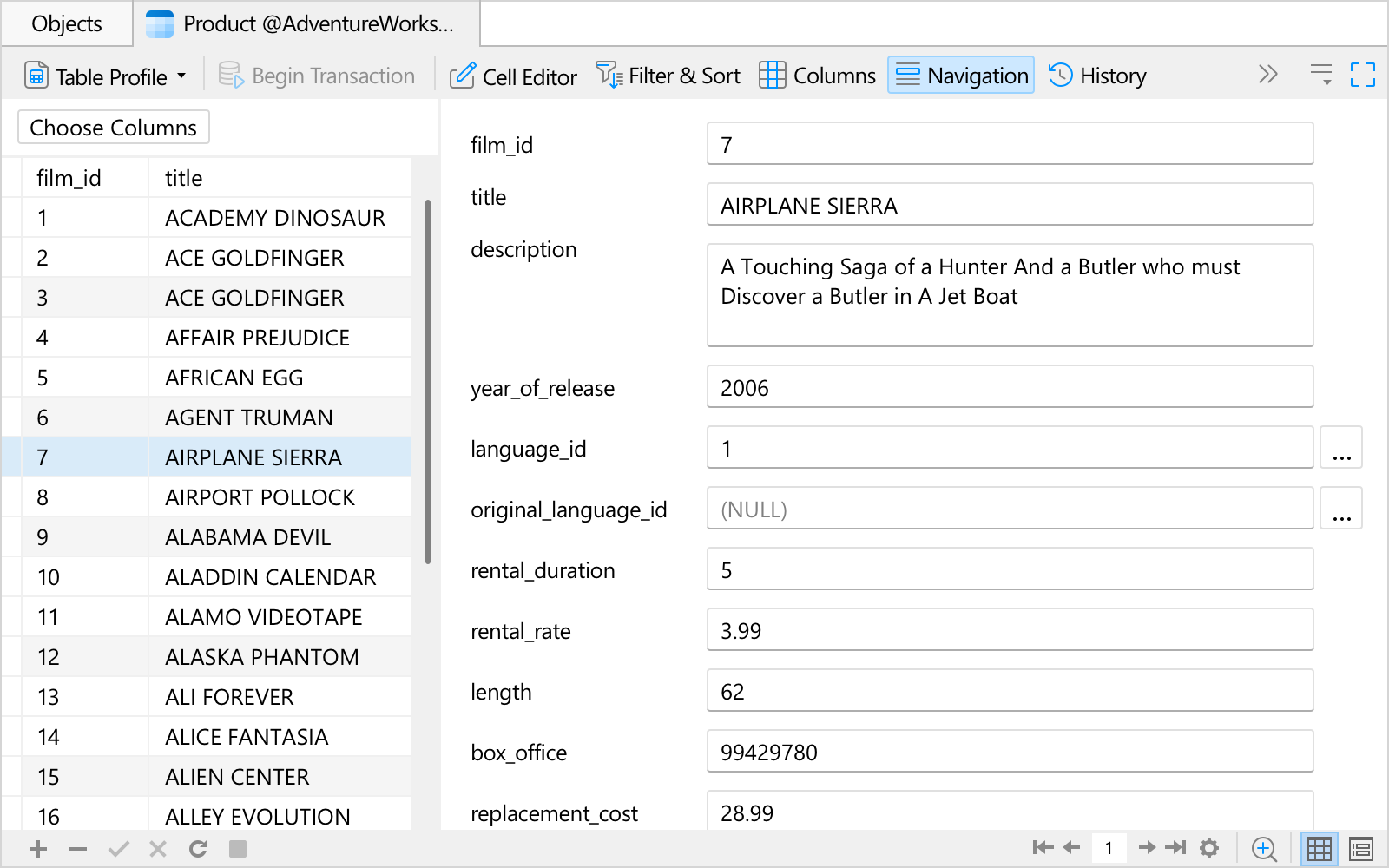Screen dimensions: 1389x868
Task: Open the Cell Editor panel
Action: tap(513, 76)
